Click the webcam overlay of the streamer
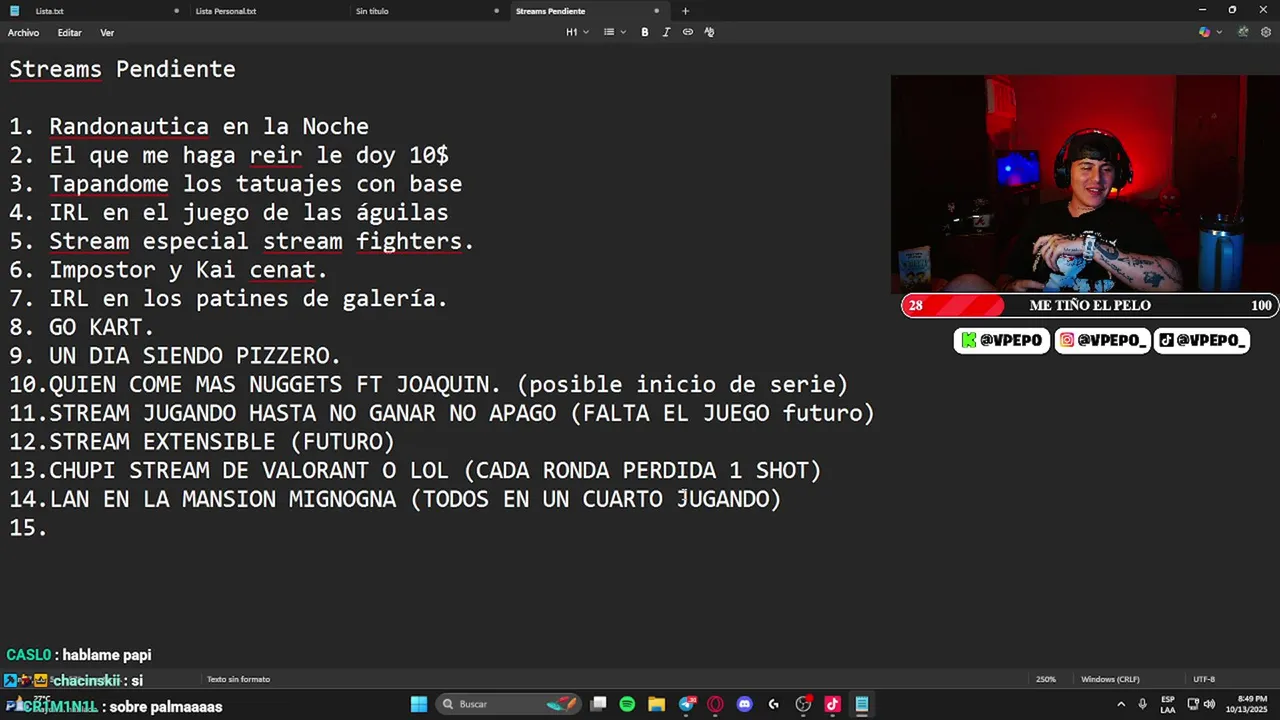The height and width of the screenshot is (720, 1280). [1085, 184]
